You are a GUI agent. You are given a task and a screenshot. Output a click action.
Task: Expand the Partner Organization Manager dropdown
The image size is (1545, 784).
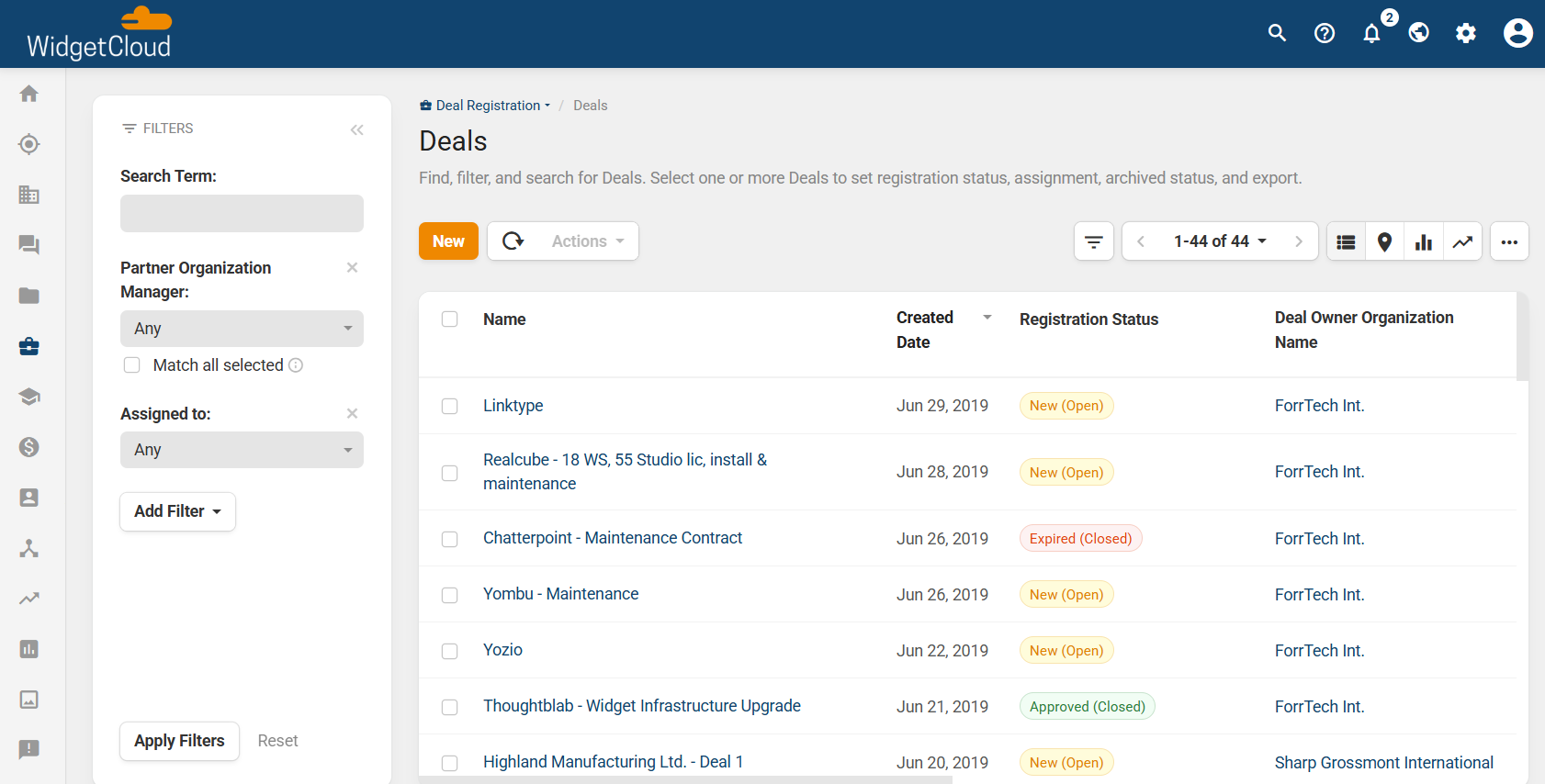coord(242,329)
